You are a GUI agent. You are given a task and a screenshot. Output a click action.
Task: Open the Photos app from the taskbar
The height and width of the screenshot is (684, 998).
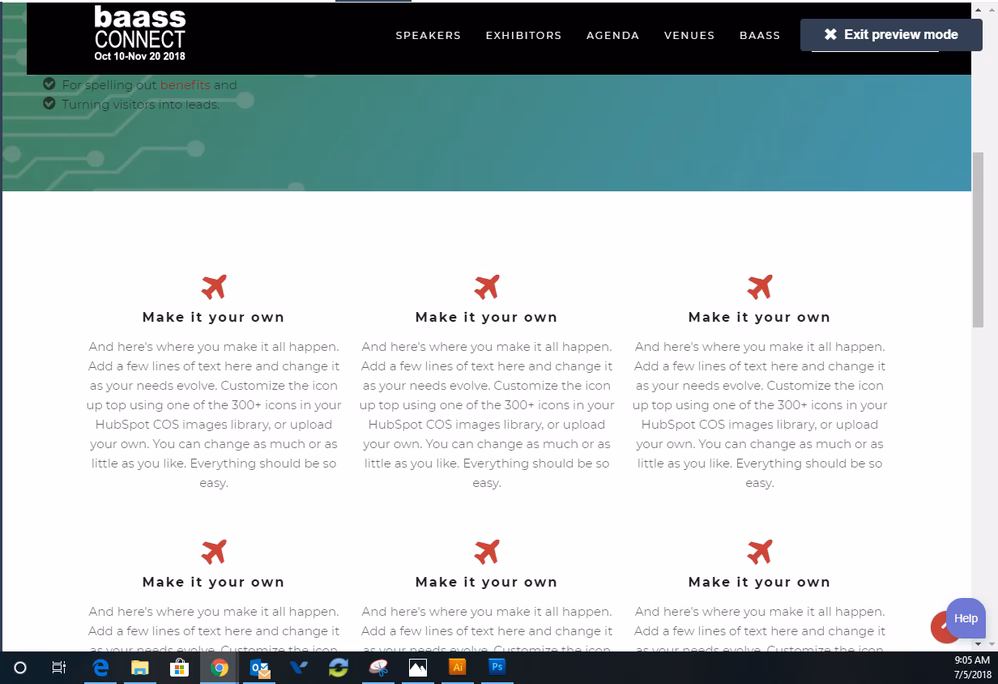pyautogui.click(x=417, y=668)
